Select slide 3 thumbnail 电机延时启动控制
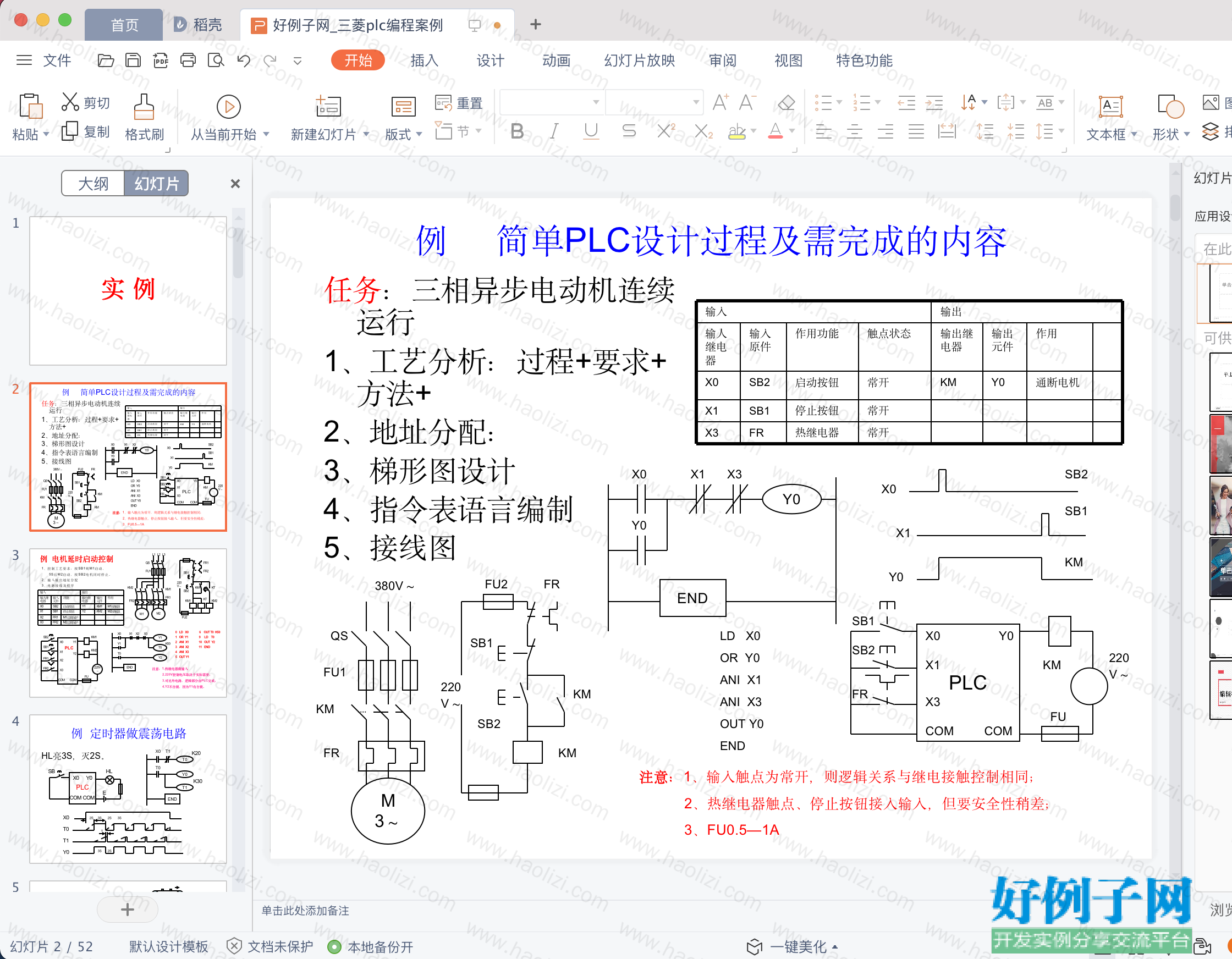 click(128, 623)
